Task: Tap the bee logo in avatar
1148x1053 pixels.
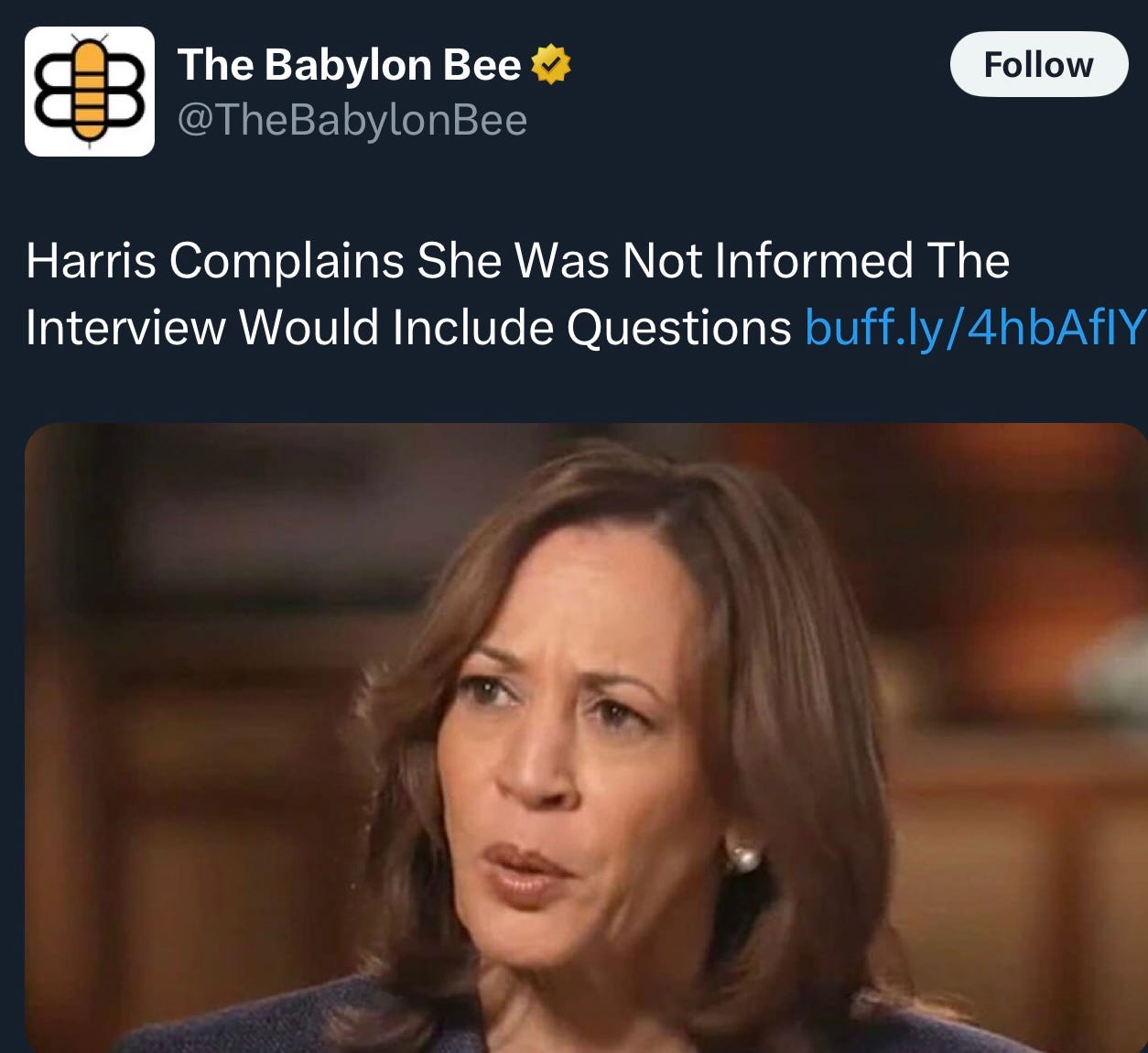Action: (90, 92)
